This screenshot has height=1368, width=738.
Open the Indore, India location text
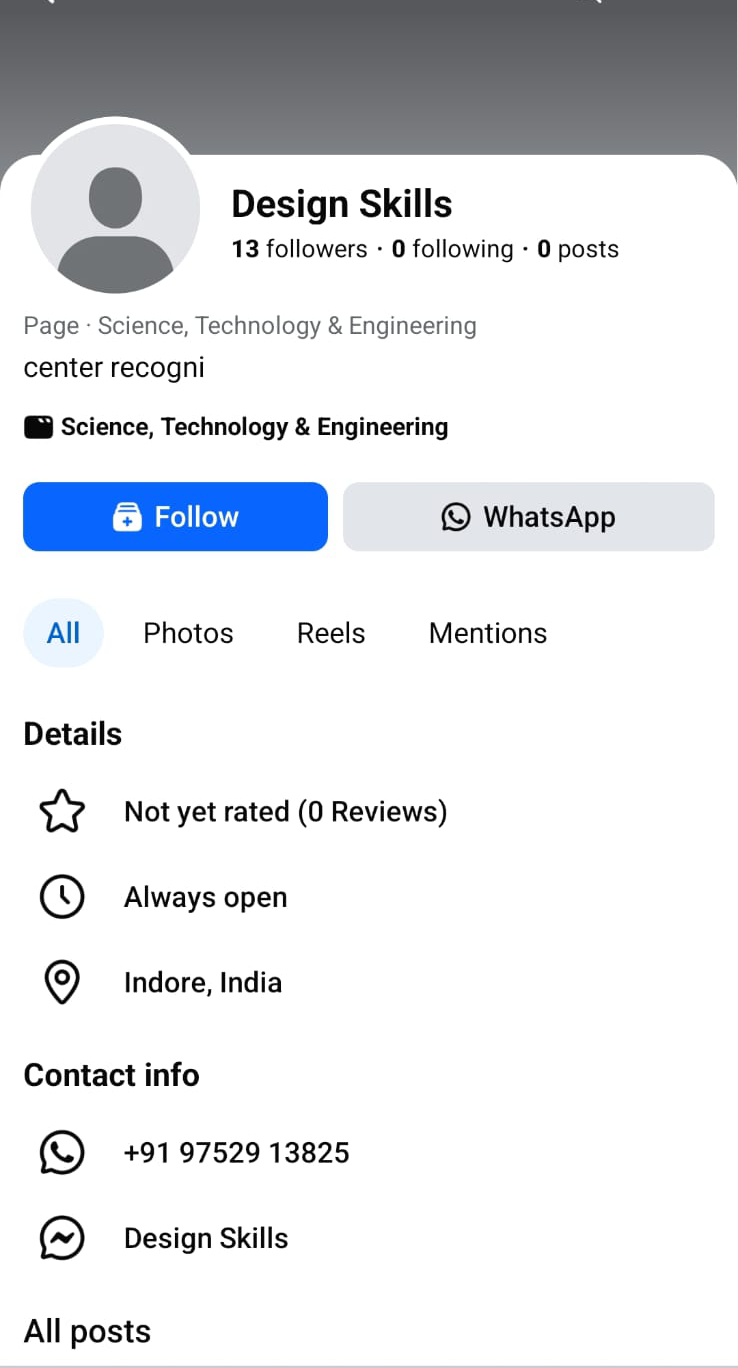pos(203,983)
